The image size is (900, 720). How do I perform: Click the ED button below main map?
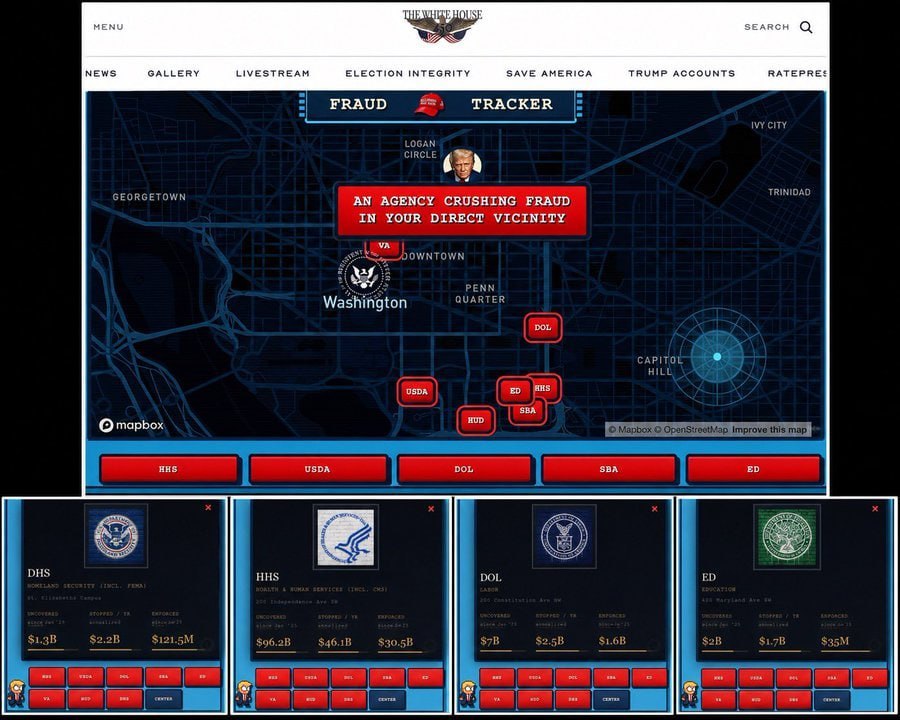(x=753, y=469)
